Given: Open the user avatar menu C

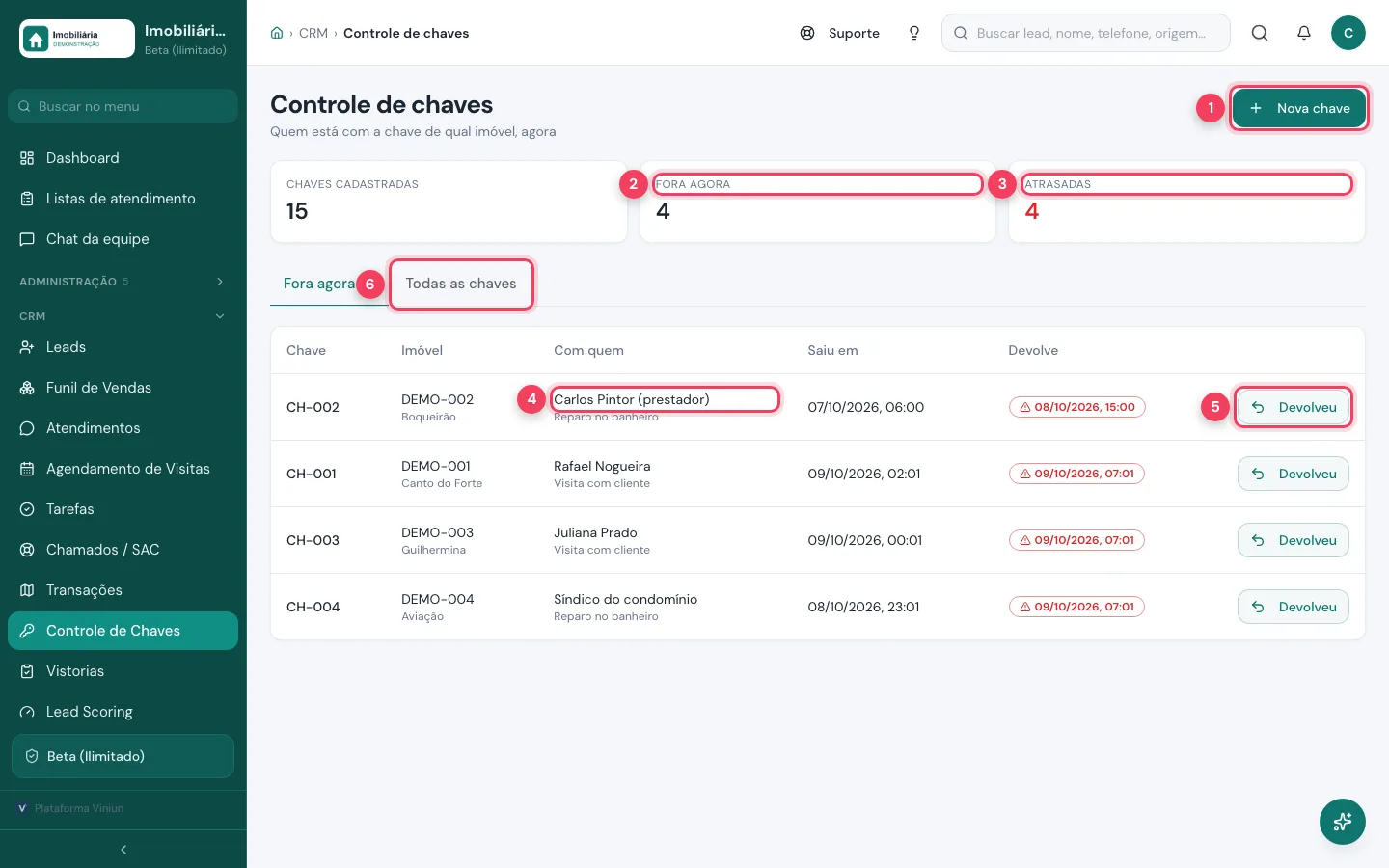Looking at the screenshot, I should 1348,33.
